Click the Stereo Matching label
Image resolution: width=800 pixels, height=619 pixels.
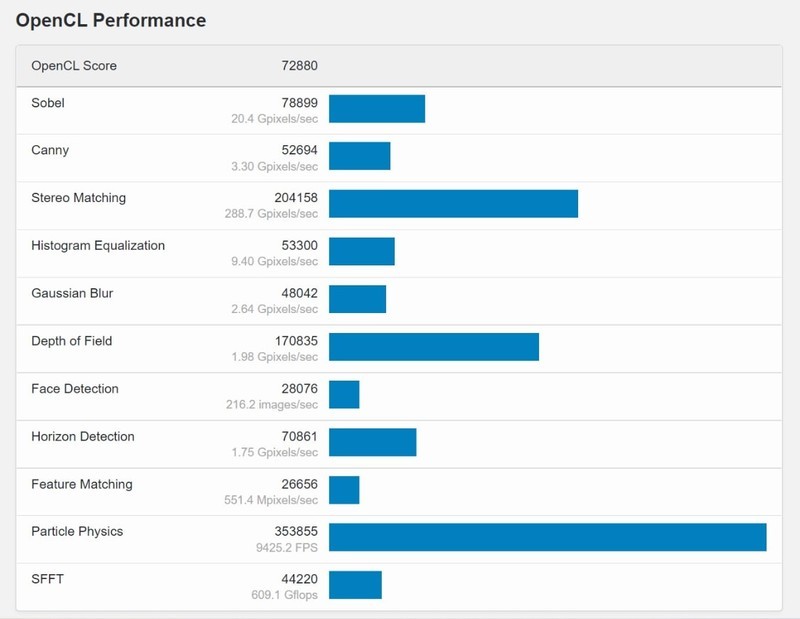[78, 198]
